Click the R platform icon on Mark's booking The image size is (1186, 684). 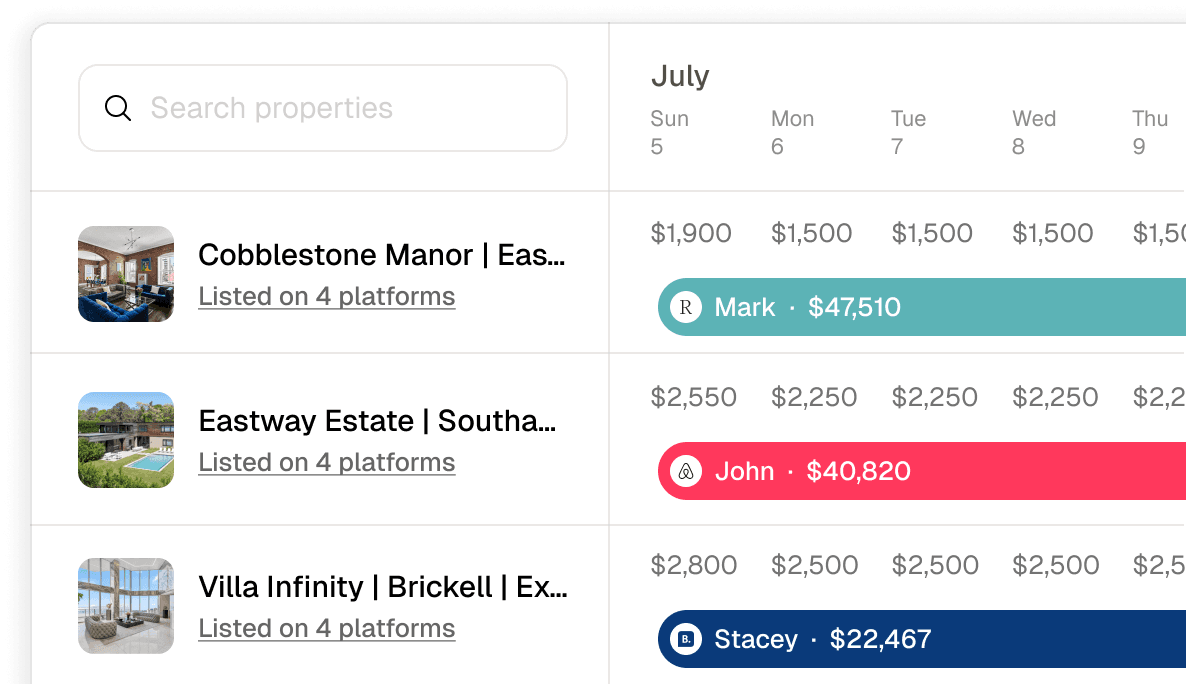pos(686,307)
